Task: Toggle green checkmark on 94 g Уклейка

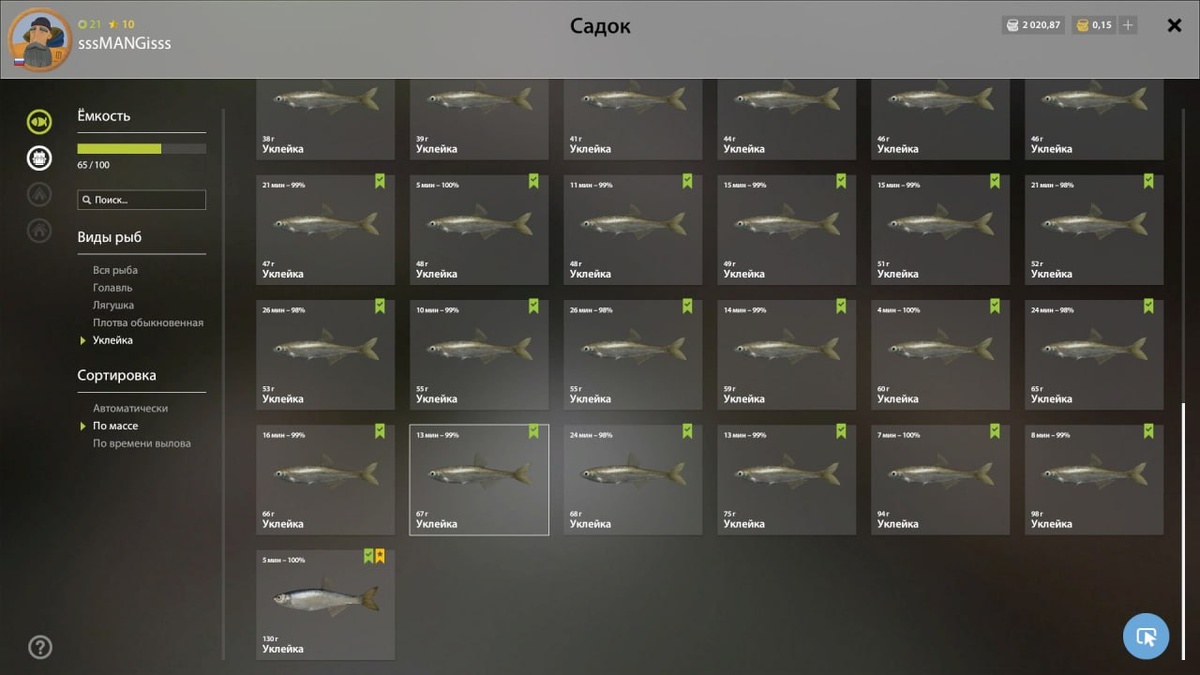Action: [x=994, y=431]
